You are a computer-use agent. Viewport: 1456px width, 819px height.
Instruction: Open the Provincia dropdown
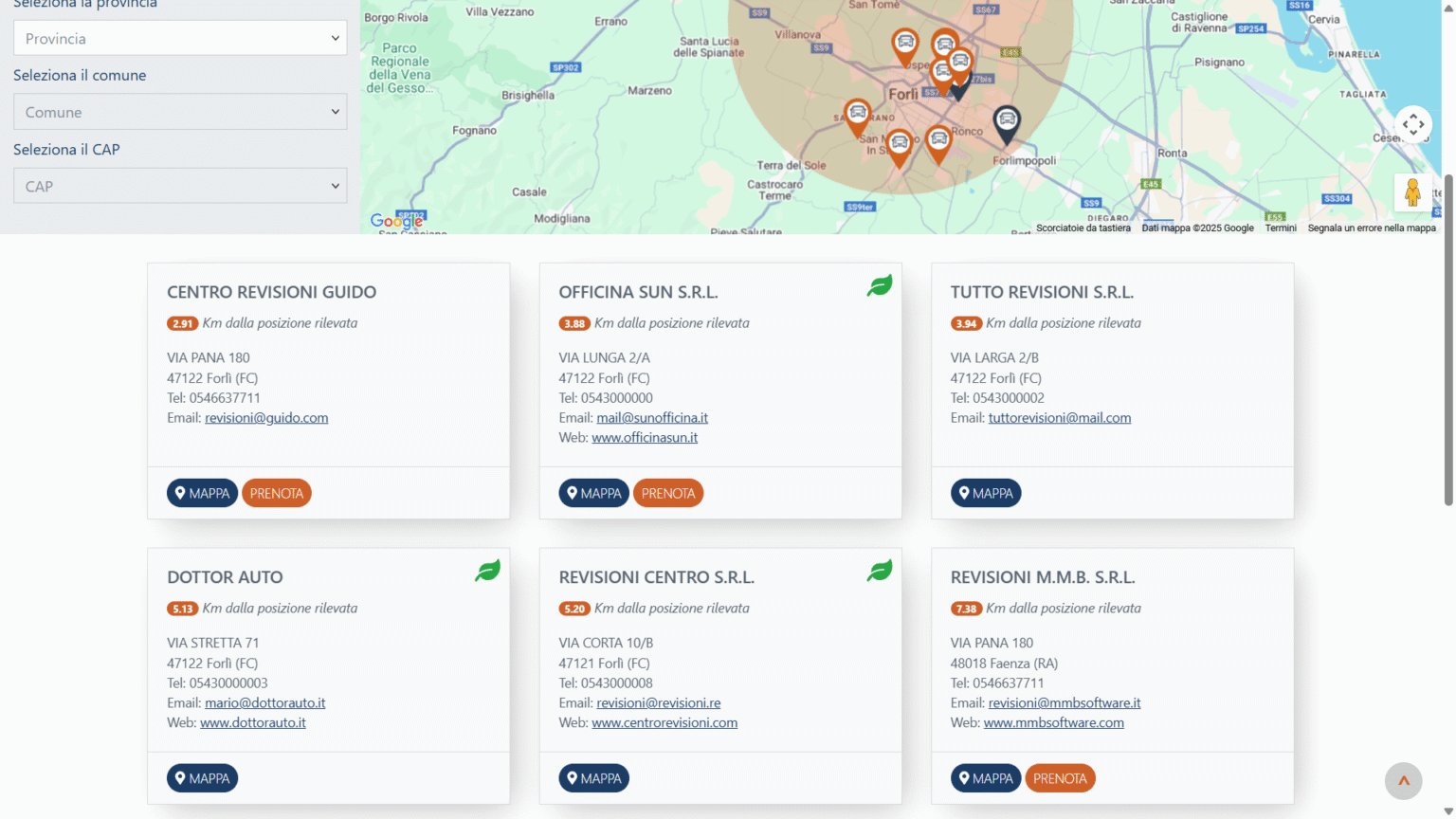coord(180,39)
